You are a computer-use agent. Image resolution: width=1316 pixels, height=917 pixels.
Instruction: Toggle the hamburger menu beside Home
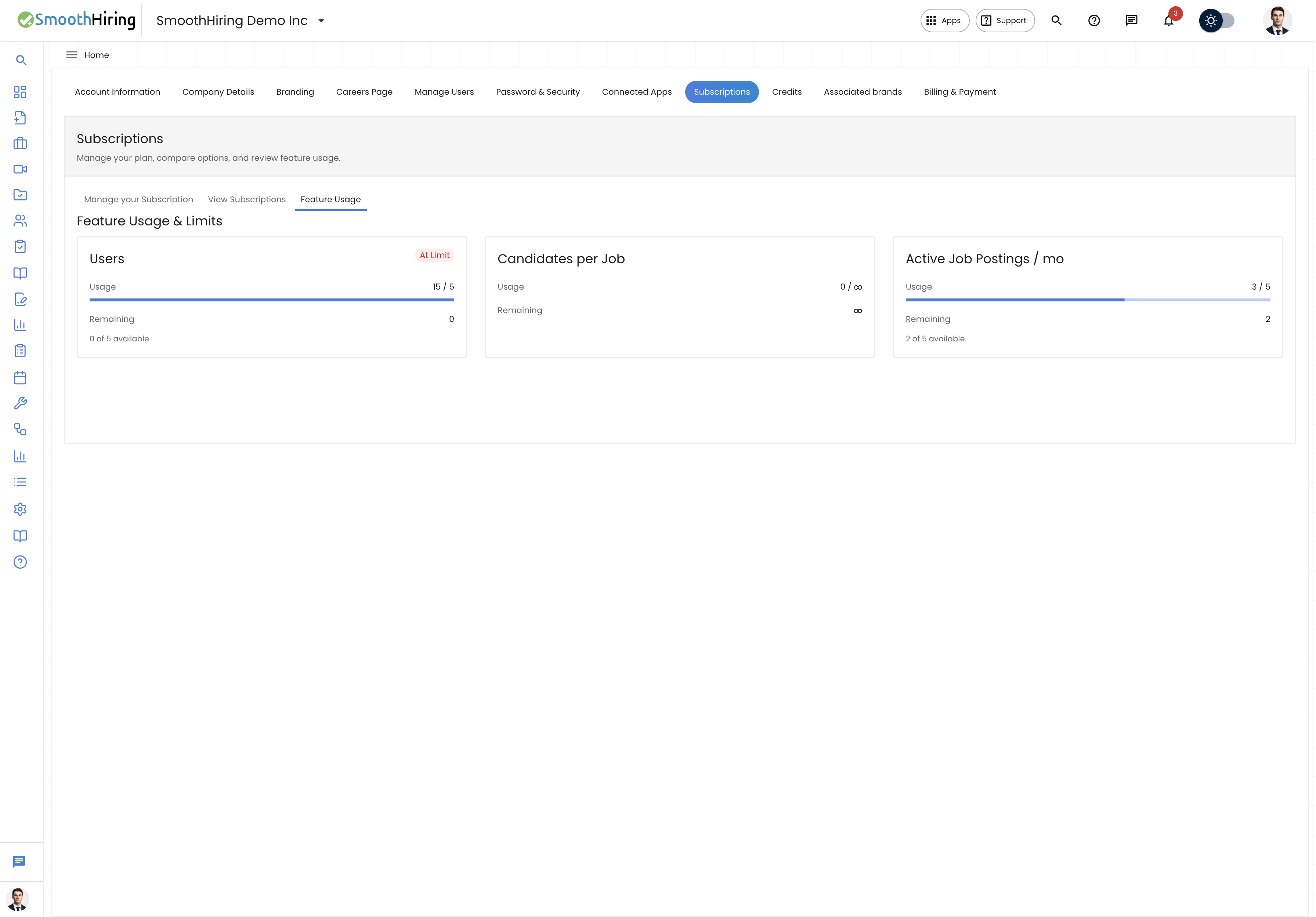click(72, 55)
